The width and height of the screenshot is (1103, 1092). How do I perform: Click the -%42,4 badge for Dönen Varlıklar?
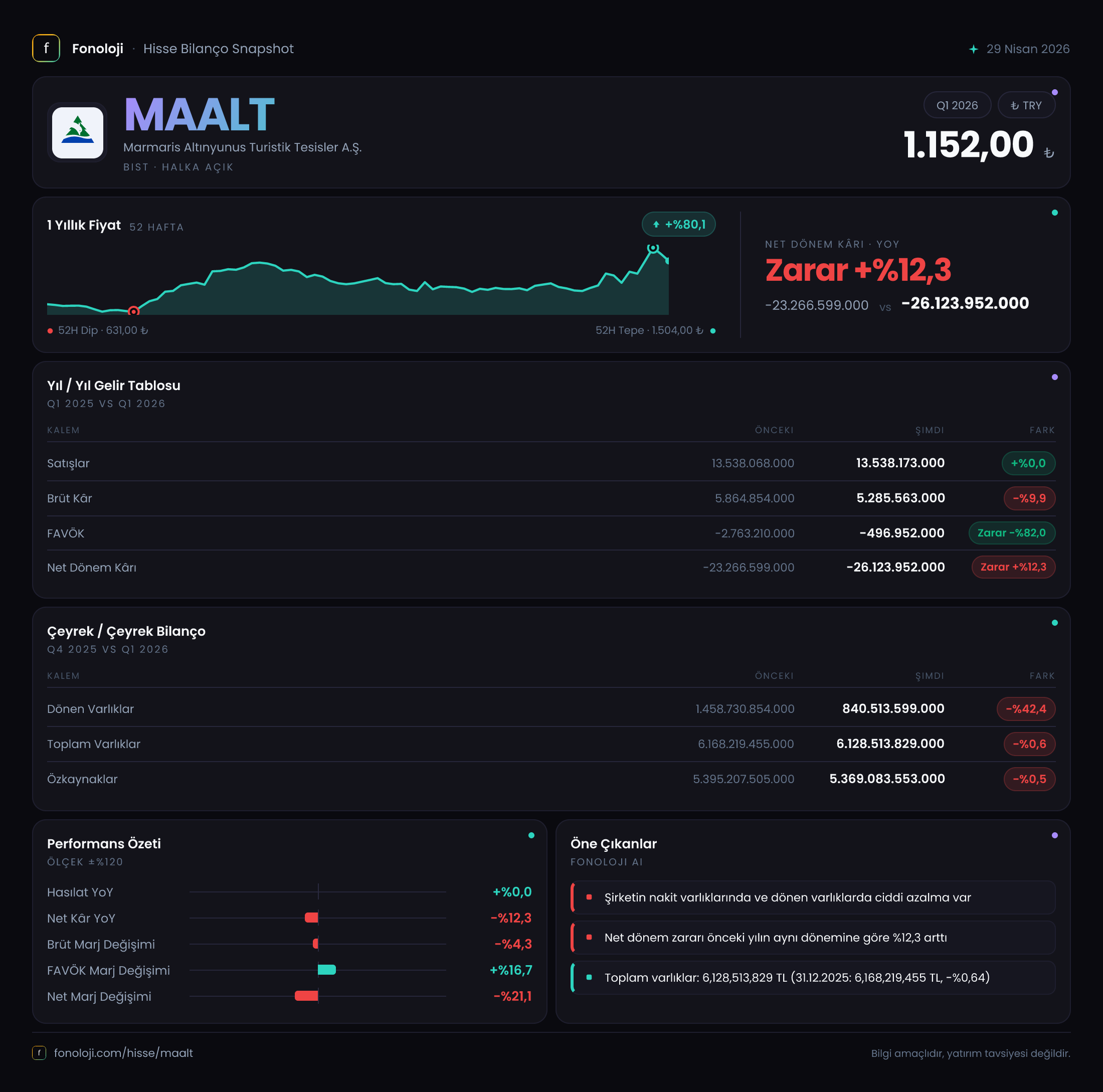coord(1026,709)
